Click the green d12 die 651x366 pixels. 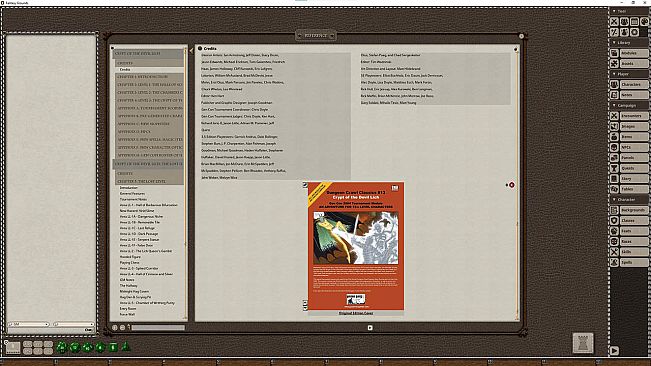click(75, 347)
